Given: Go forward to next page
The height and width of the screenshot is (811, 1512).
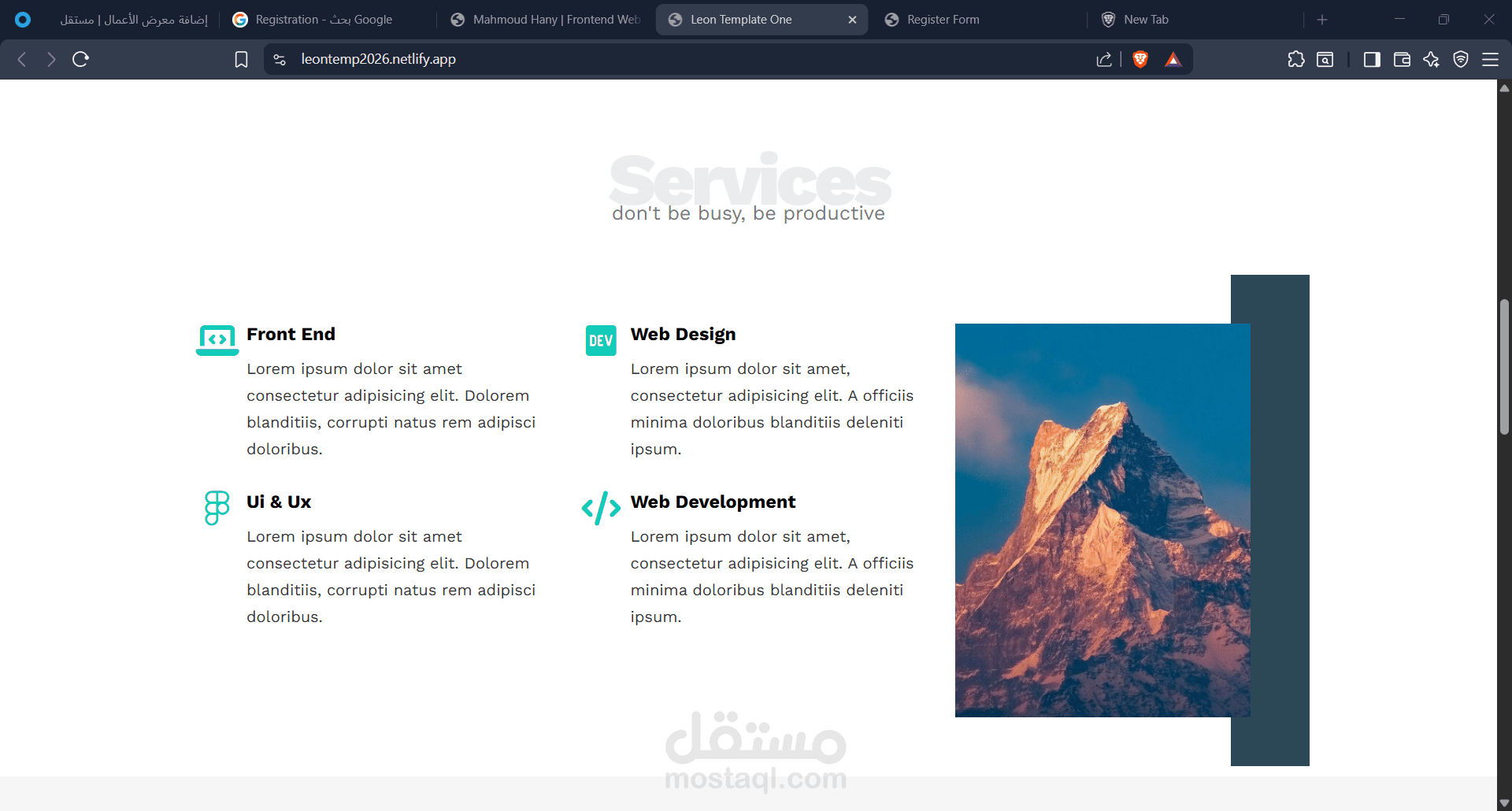Looking at the screenshot, I should tap(51, 59).
